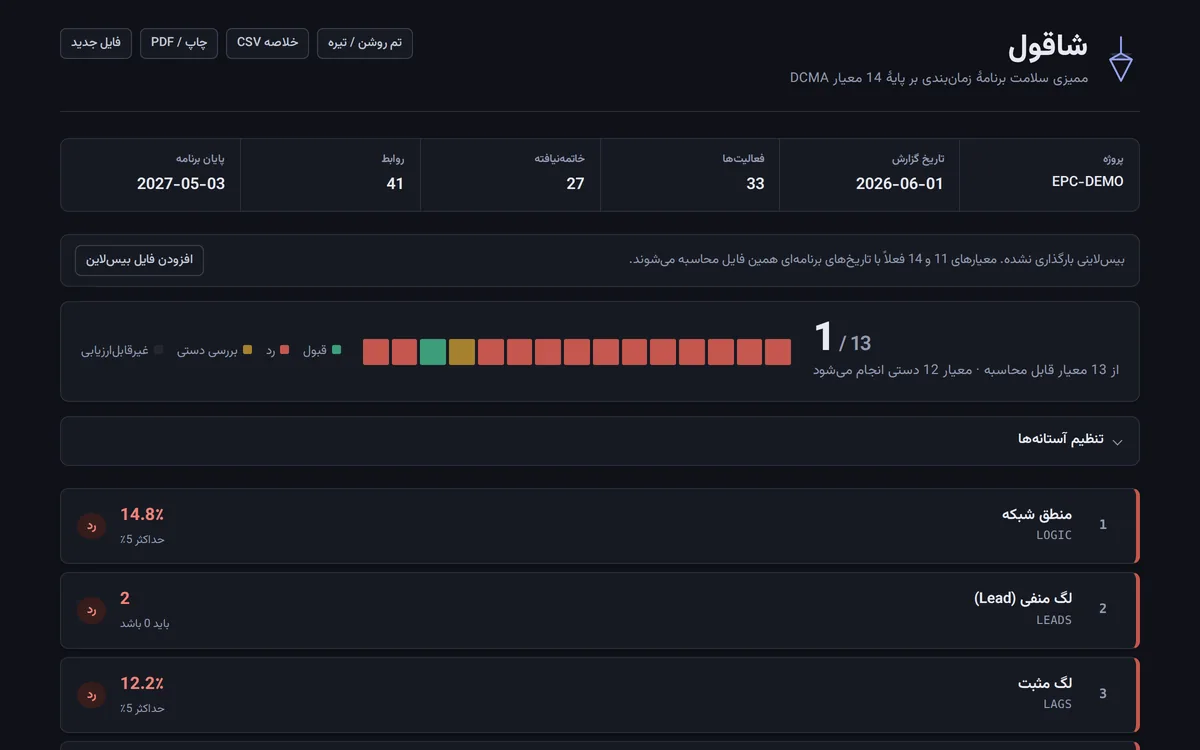This screenshot has width=1200, height=750.
Task: Click the LOGIC code label
Action: (x=1054, y=535)
